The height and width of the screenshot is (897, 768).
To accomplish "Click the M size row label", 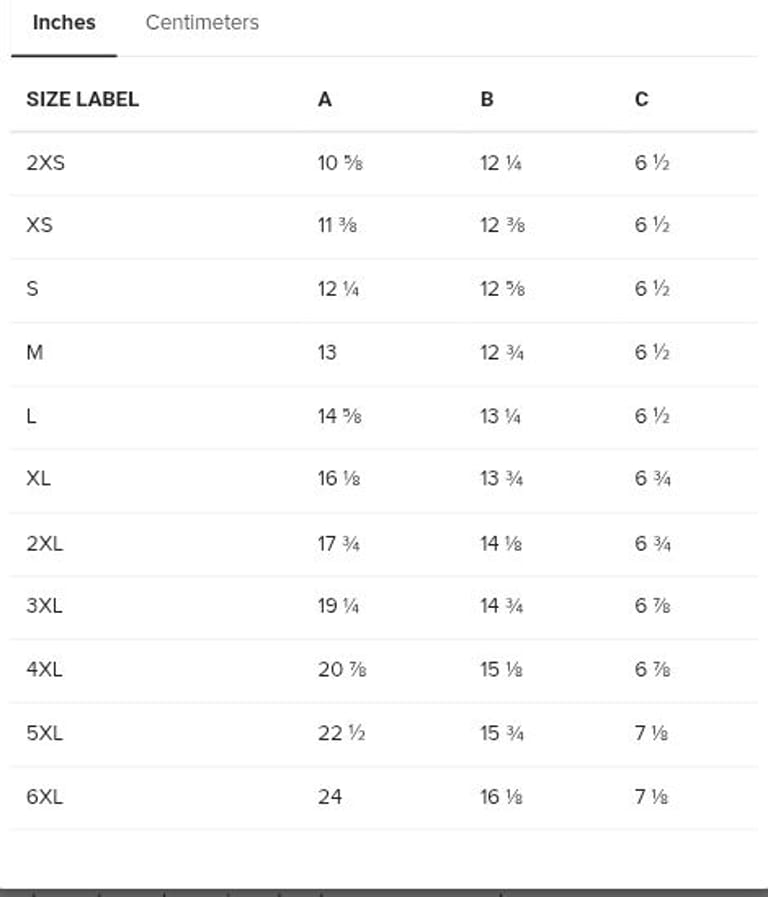I will [34, 352].
